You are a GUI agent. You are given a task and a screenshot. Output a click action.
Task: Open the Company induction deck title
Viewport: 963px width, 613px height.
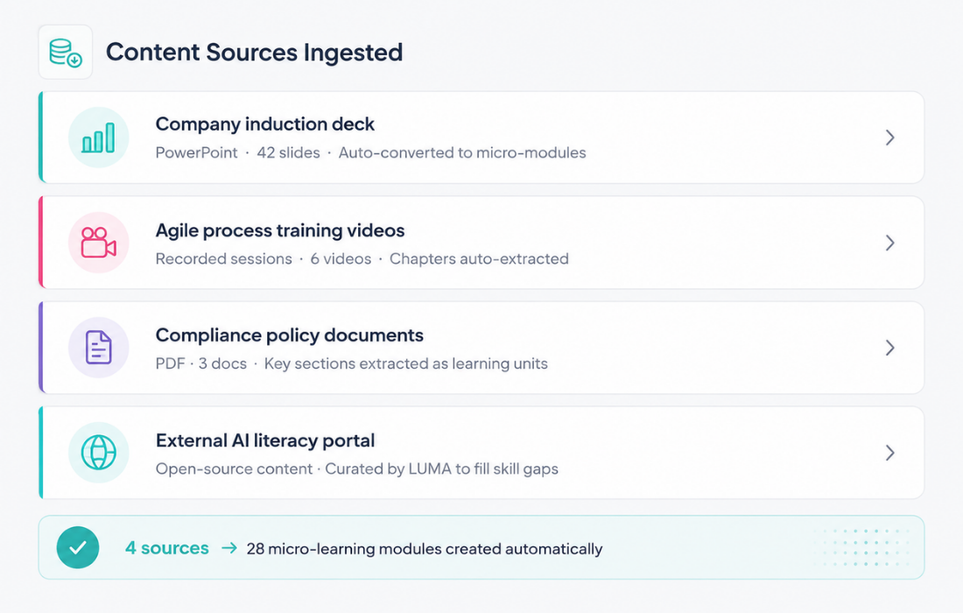point(265,124)
